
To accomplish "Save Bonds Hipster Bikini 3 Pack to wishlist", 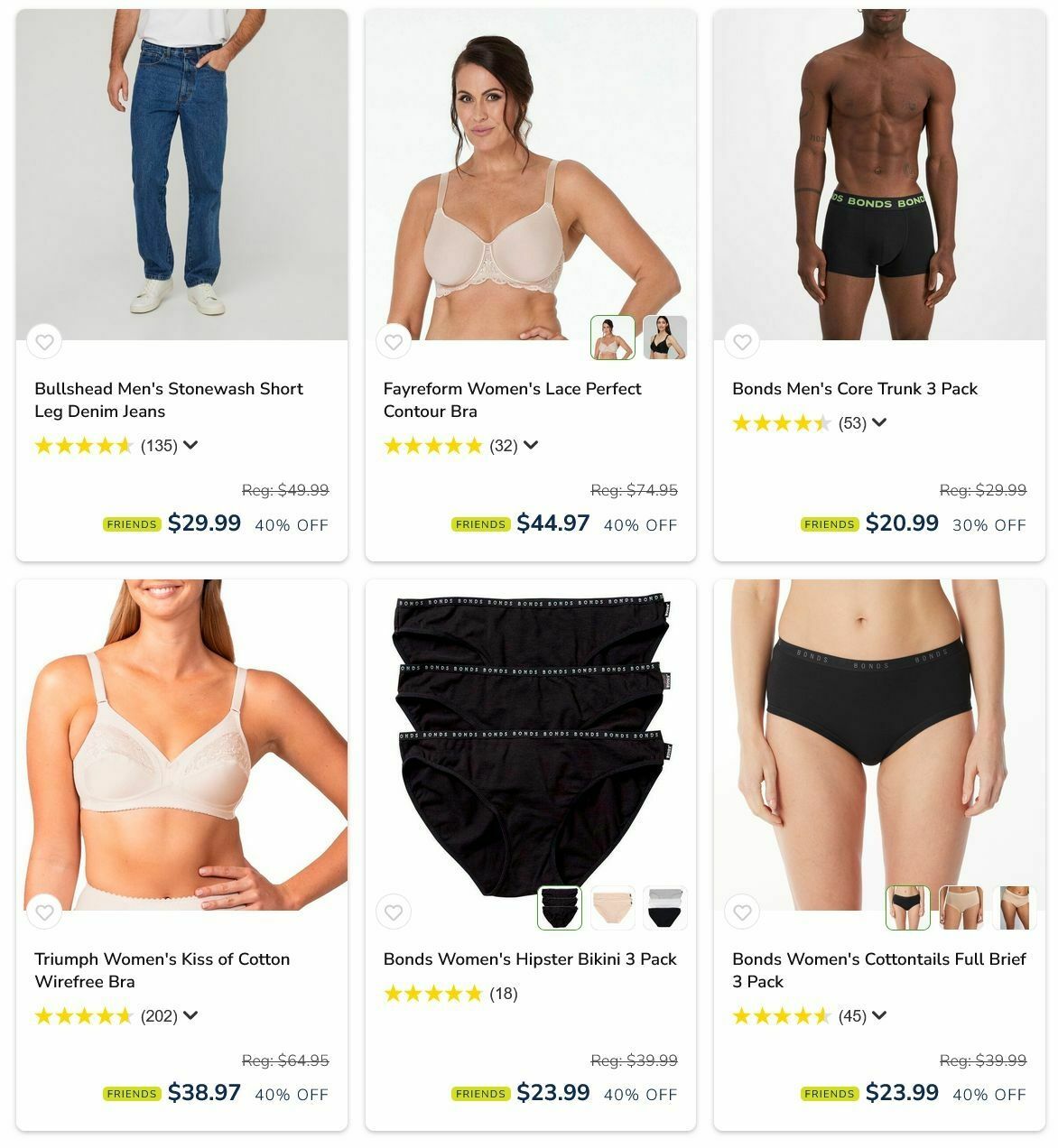I will tap(394, 912).
